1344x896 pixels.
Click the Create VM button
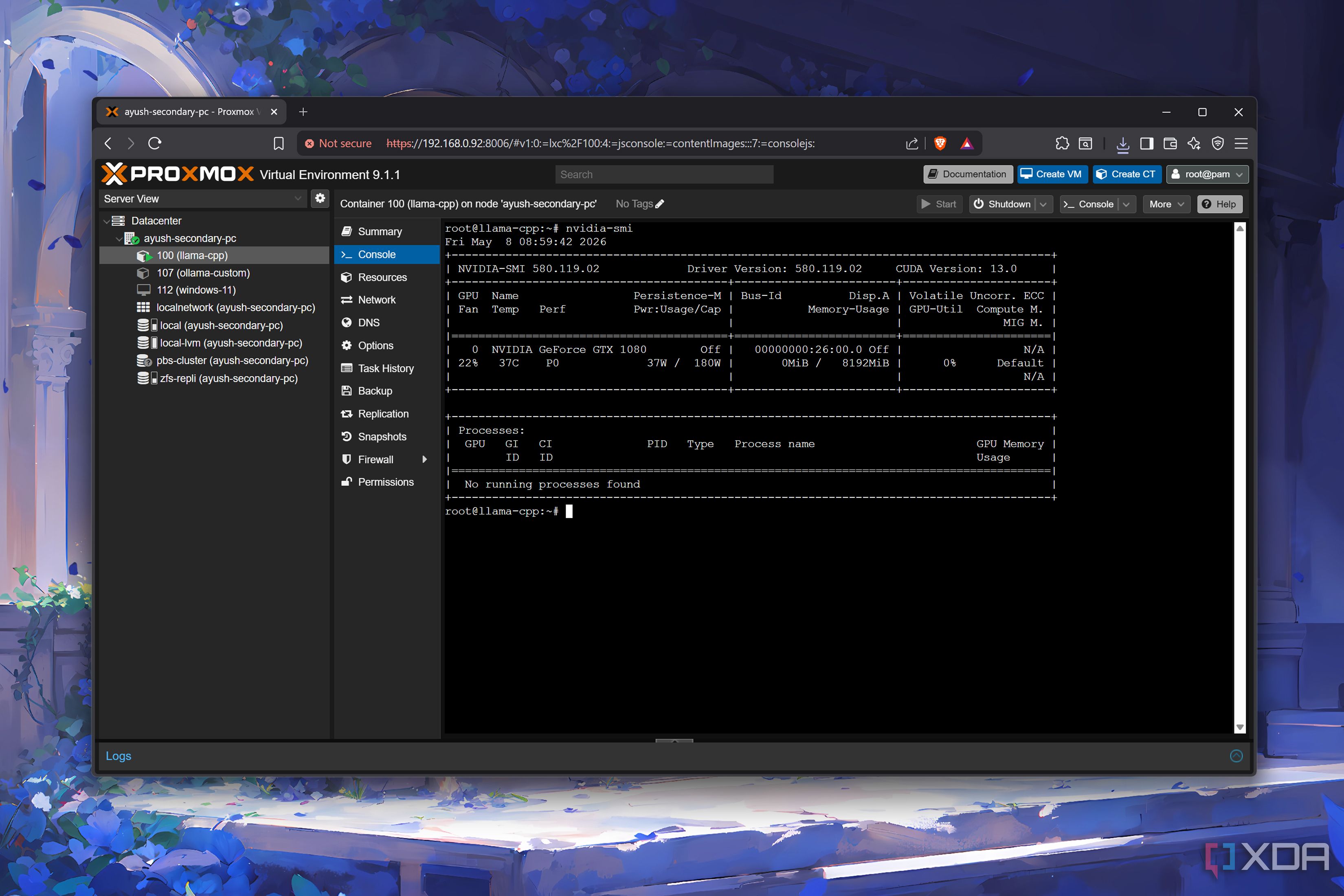pyautogui.click(x=1052, y=174)
